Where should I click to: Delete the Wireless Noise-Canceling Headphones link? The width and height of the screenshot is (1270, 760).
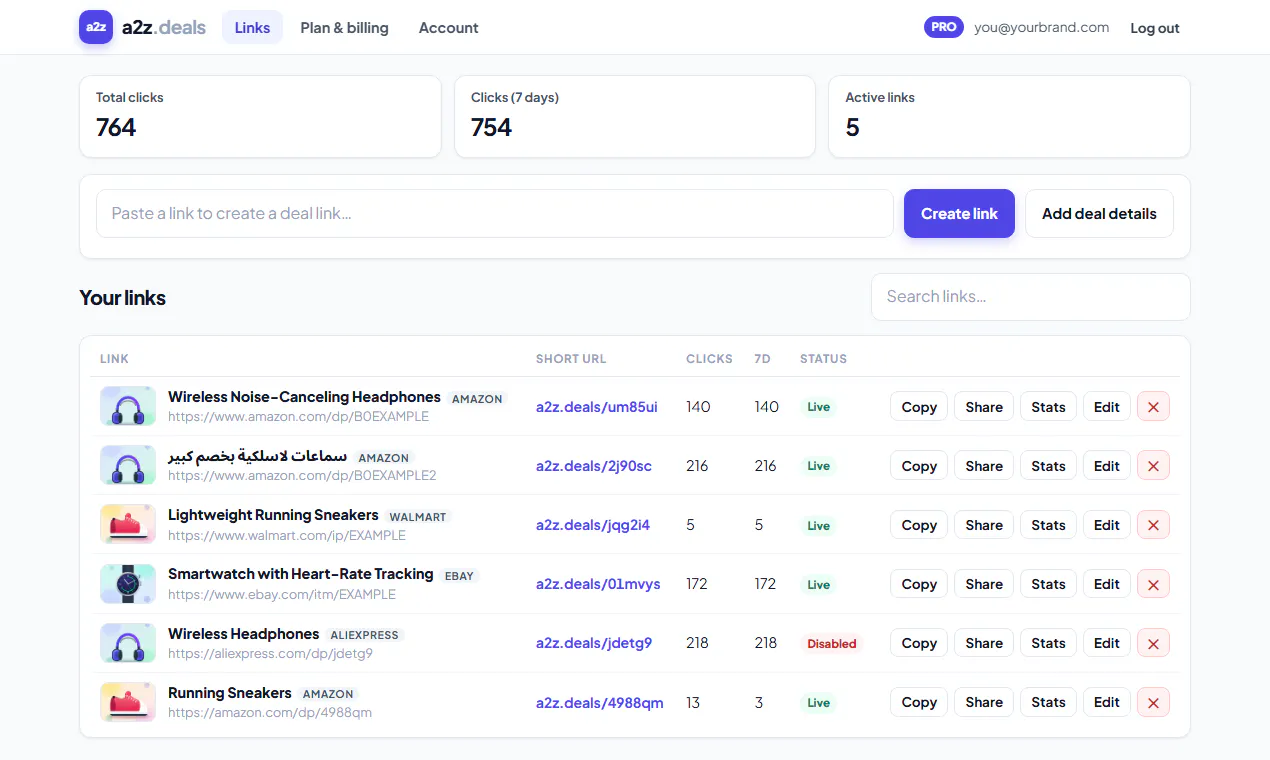pyautogui.click(x=1153, y=407)
